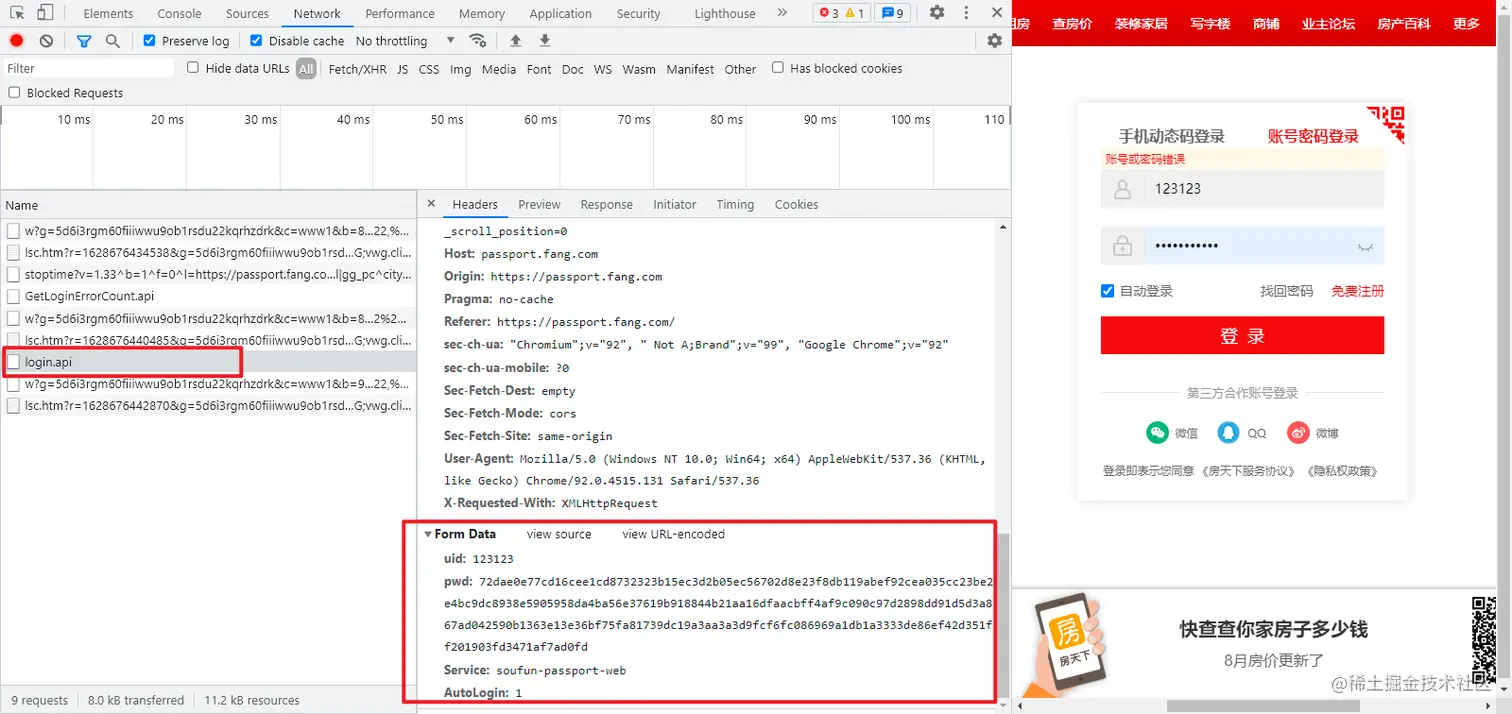1512x714 pixels.
Task: Open the Response tab of request
Action: (x=606, y=204)
